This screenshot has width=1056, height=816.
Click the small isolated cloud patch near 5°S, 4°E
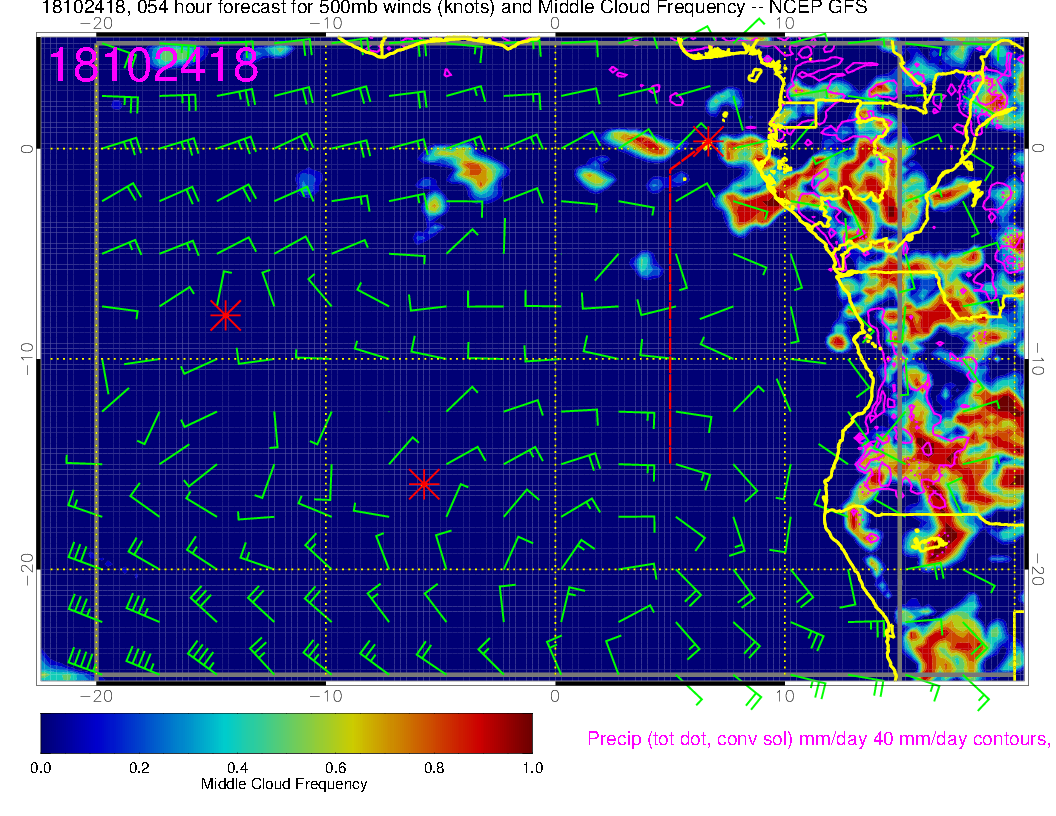[x=647, y=264]
